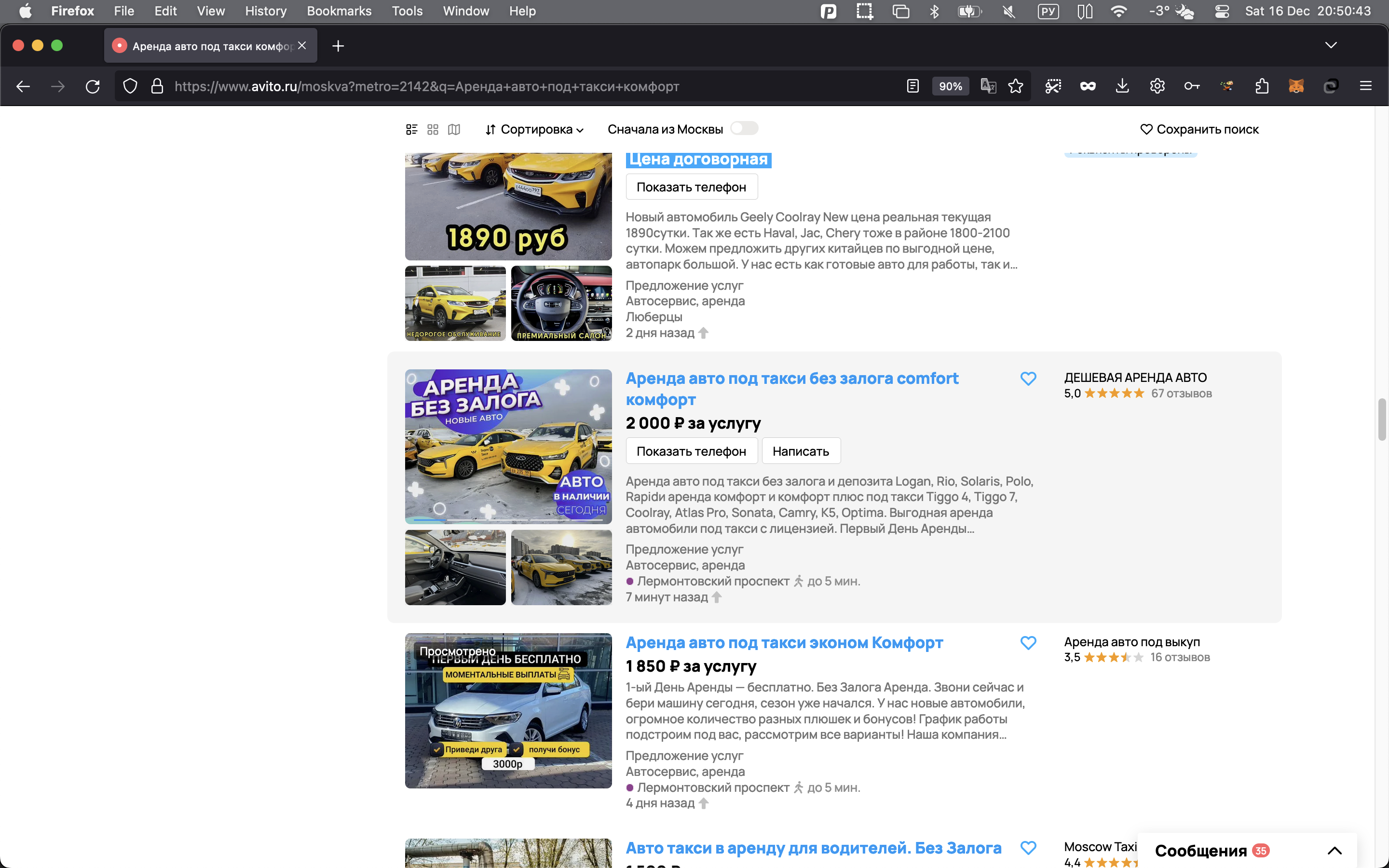Open macOS Control Center icon
The image size is (1389, 868).
coord(1222,11)
